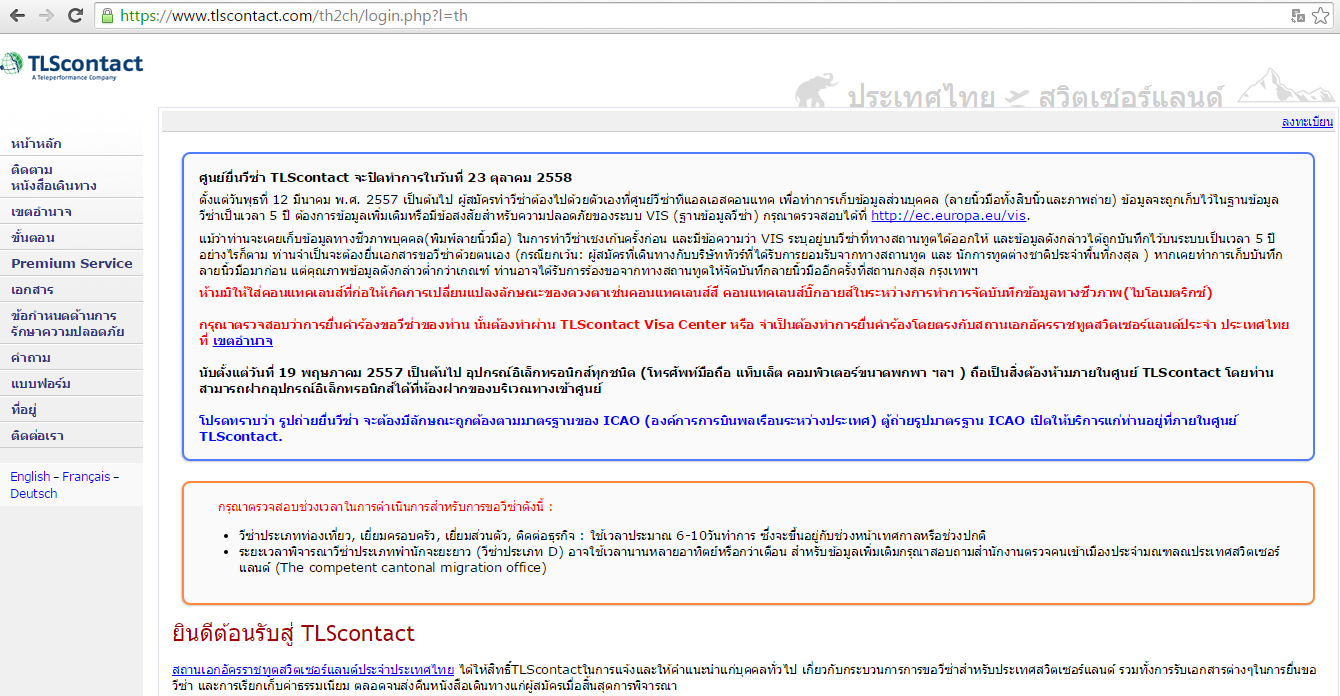Click the red underlined เขตอำนาจ link
Screen dimensions: 1340x696
[243, 341]
